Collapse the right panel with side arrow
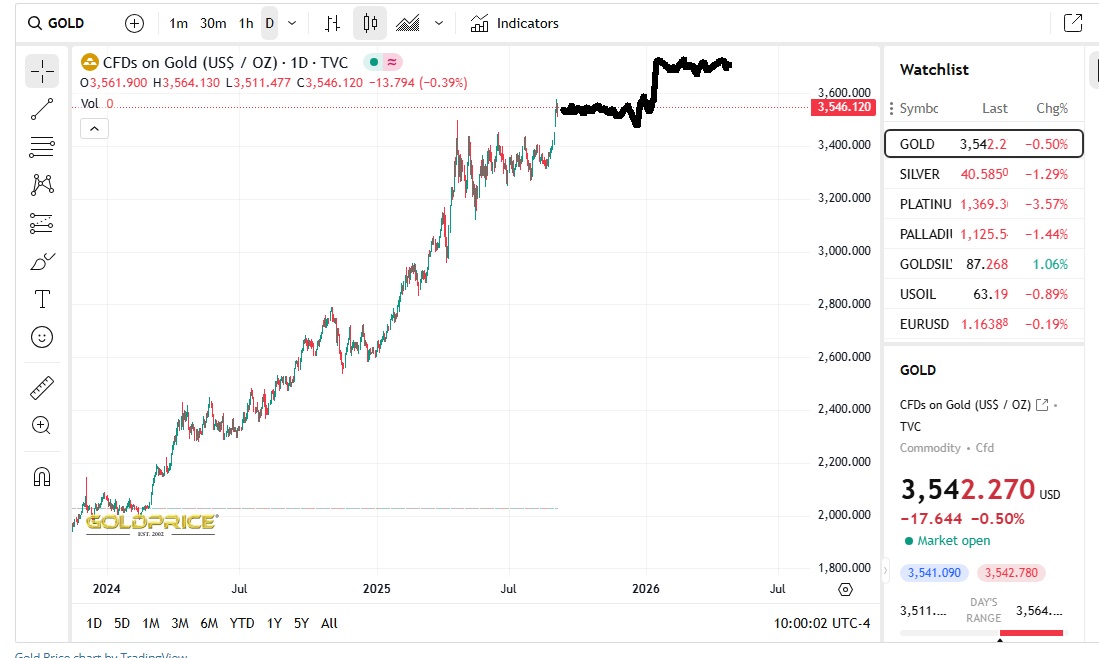Image resolution: width=1099 pixels, height=658 pixels. [885, 570]
